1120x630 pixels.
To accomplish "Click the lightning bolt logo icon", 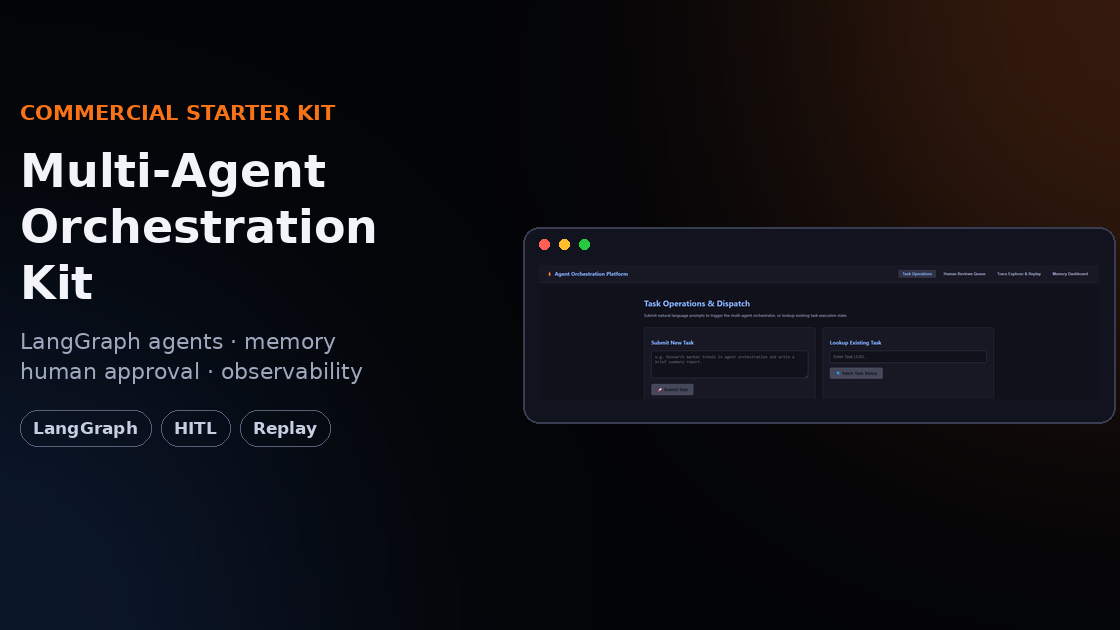I will [x=549, y=274].
